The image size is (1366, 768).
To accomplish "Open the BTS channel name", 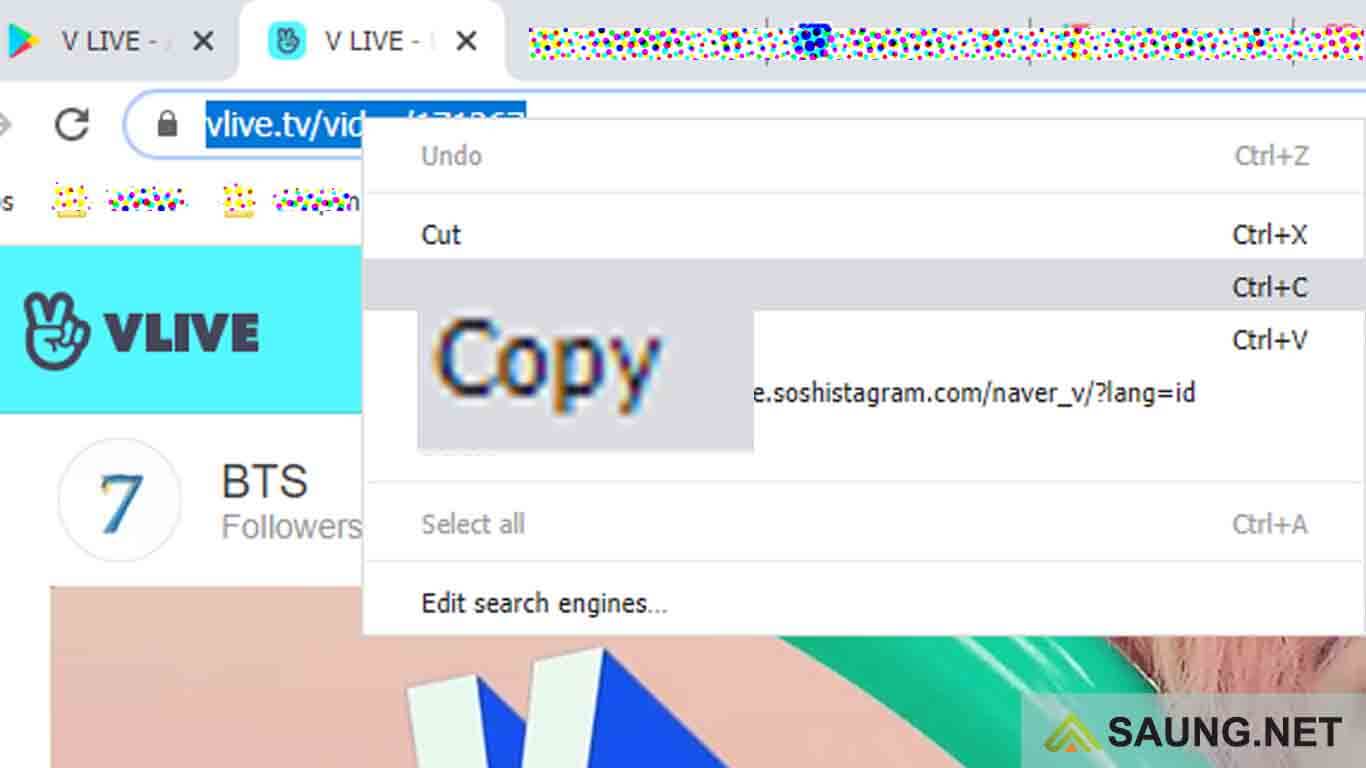I will pos(265,482).
